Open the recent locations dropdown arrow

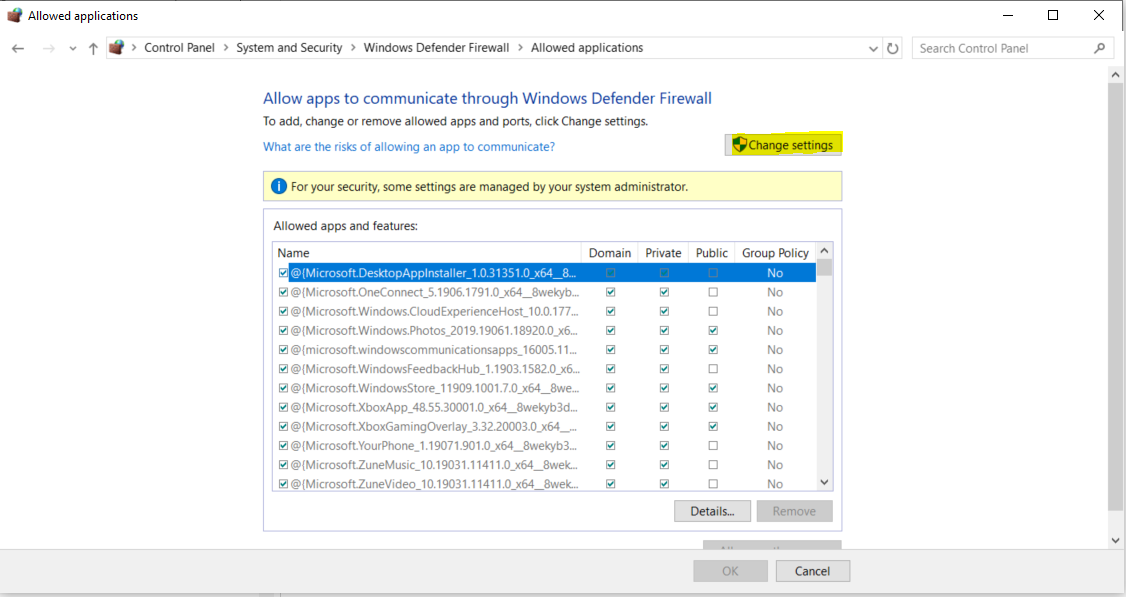pyautogui.click(x=73, y=49)
